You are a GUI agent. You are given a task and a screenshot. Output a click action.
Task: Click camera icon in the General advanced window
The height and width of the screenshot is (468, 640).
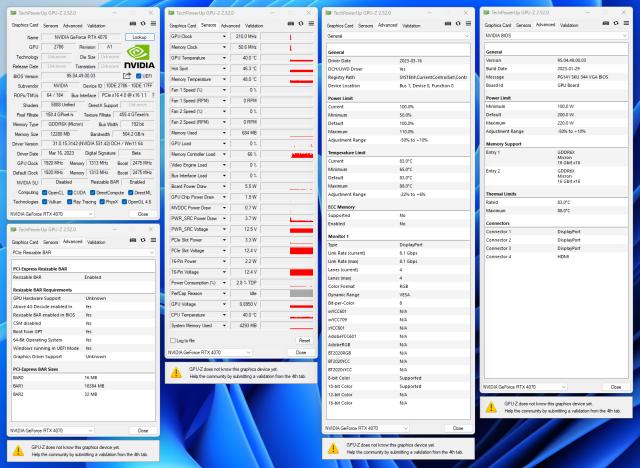point(448,24)
